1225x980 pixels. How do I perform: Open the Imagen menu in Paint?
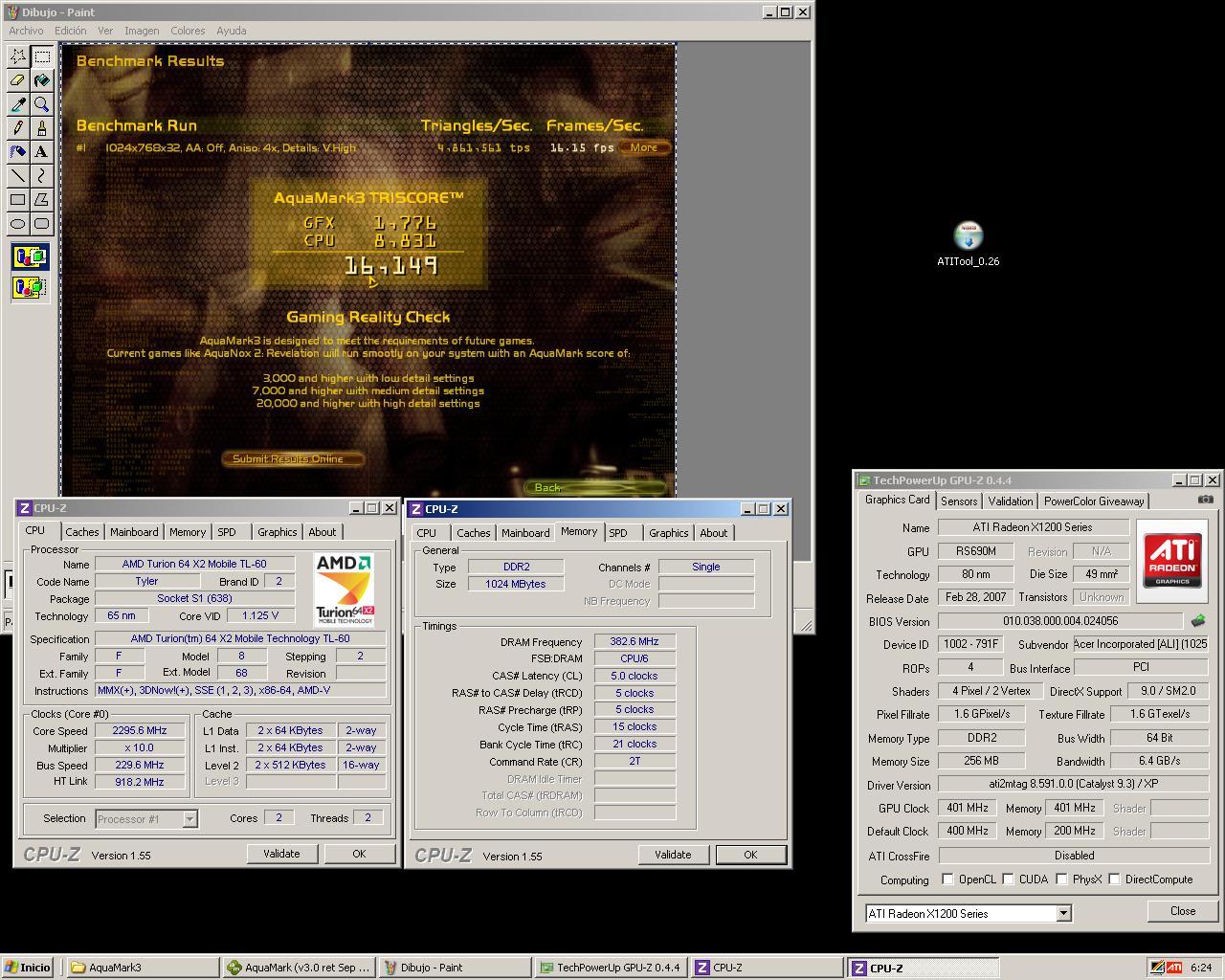coord(142,31)
